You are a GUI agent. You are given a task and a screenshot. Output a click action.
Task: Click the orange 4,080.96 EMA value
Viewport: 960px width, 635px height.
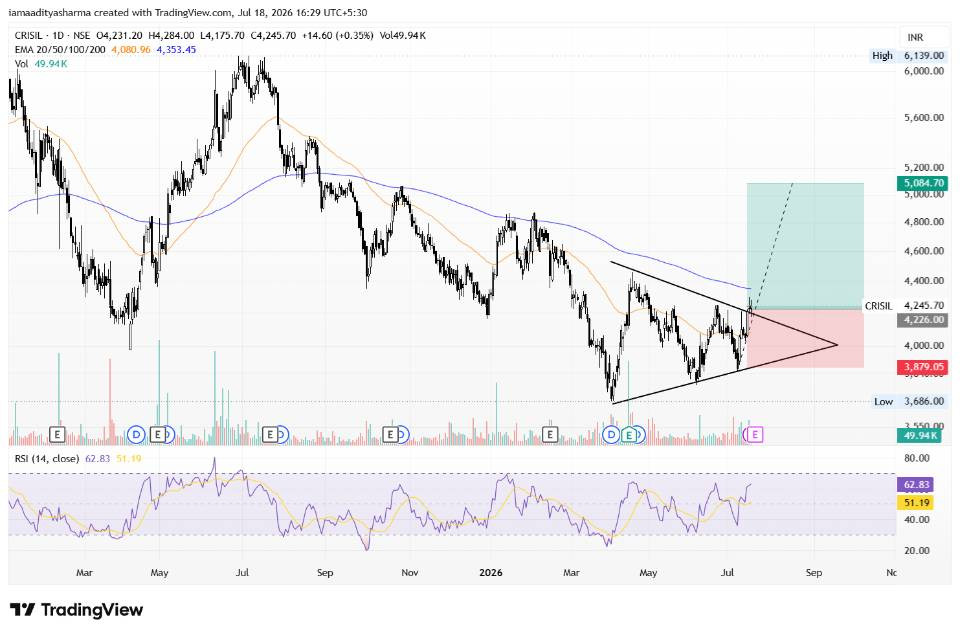(130, 49)
